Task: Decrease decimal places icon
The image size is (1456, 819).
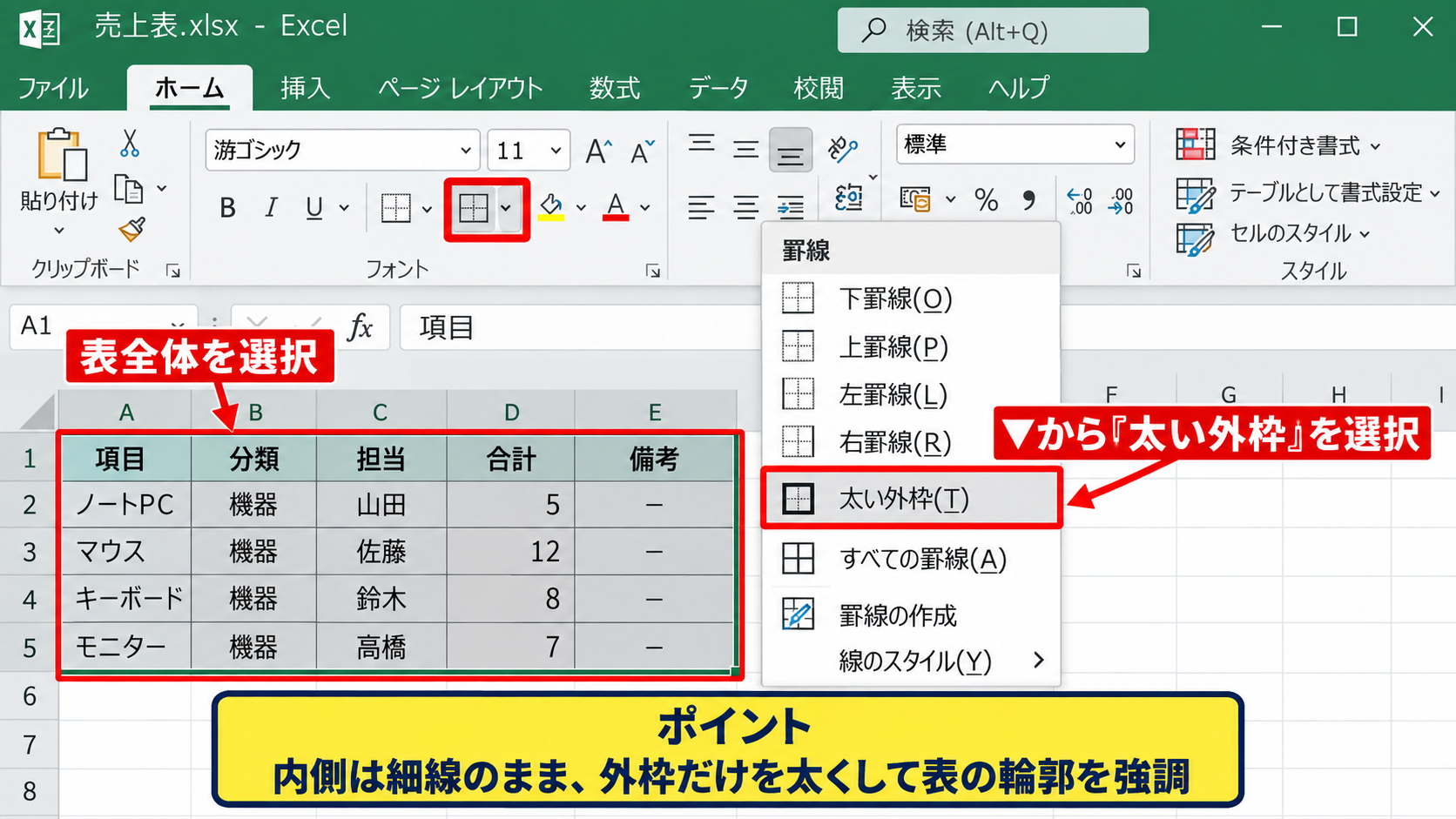Action: tap(1122, 200)
